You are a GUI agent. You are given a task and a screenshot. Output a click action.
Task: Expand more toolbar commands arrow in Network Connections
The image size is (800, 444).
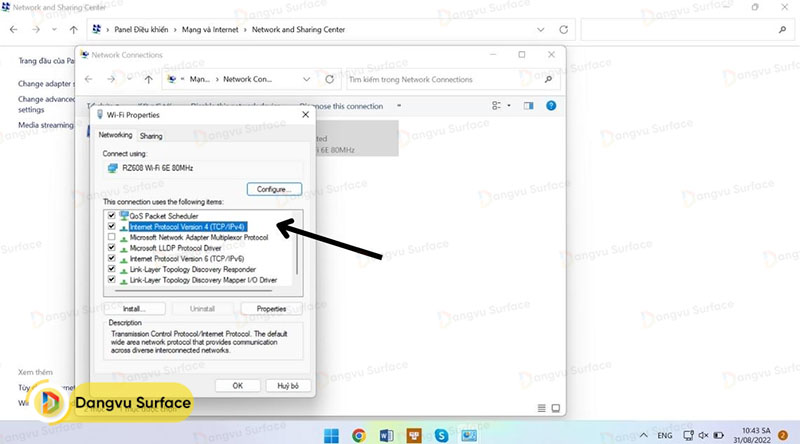(399, 106)
